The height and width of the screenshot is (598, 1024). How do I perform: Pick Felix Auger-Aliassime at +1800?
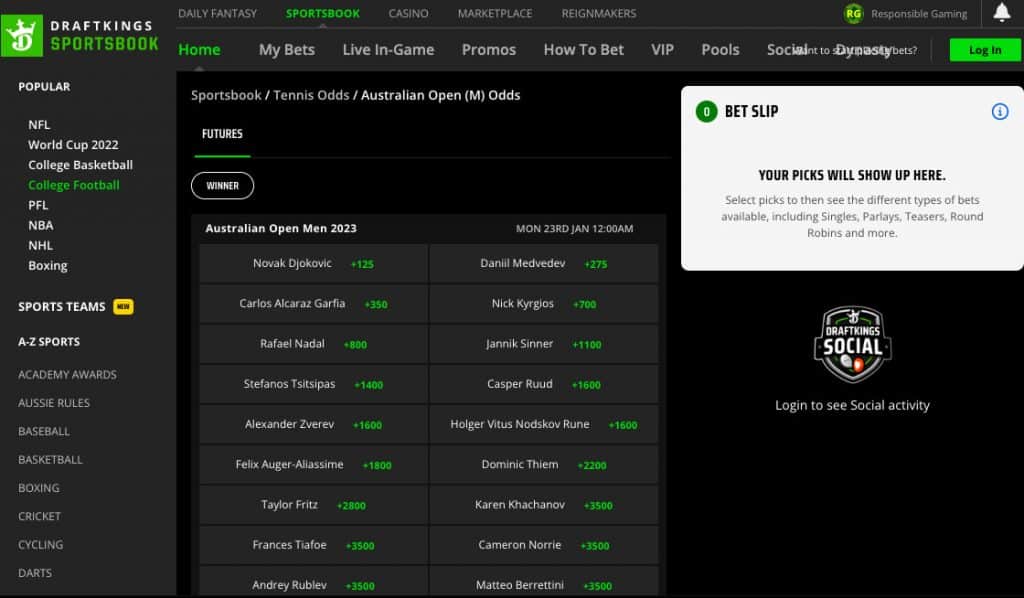click(314, 465)
